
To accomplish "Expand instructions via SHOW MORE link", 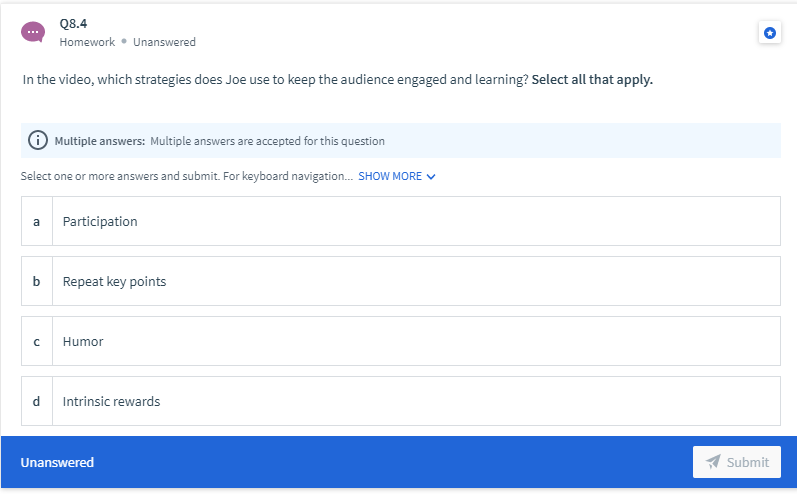I will pyautogui.click(x=396, y=176).
